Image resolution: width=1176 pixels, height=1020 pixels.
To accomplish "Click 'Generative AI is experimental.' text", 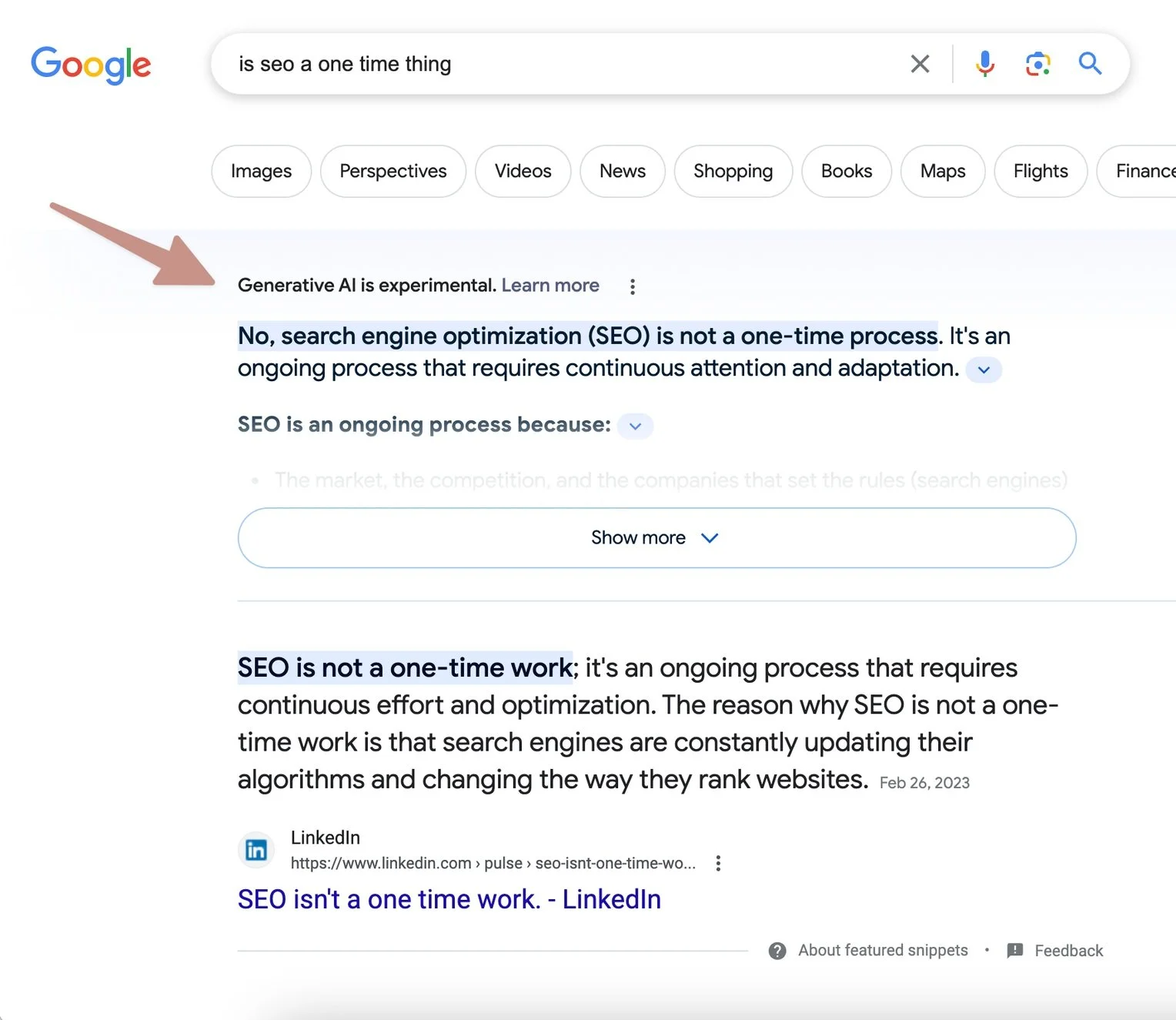I will (x=367, y=286).
